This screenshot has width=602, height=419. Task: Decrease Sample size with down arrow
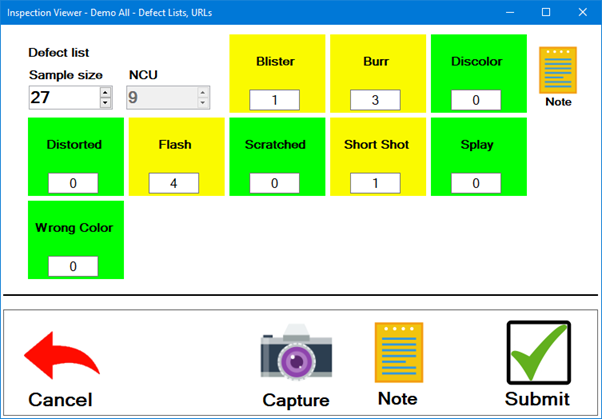(x=105, y=102)
